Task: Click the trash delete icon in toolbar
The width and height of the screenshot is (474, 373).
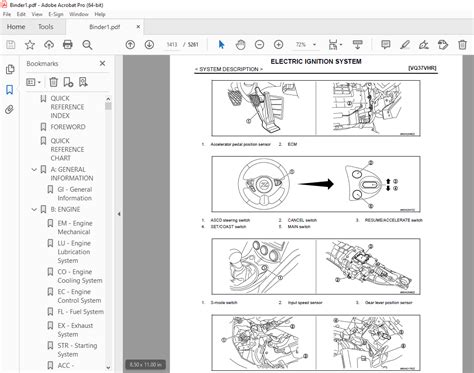Action: (462, 45)
